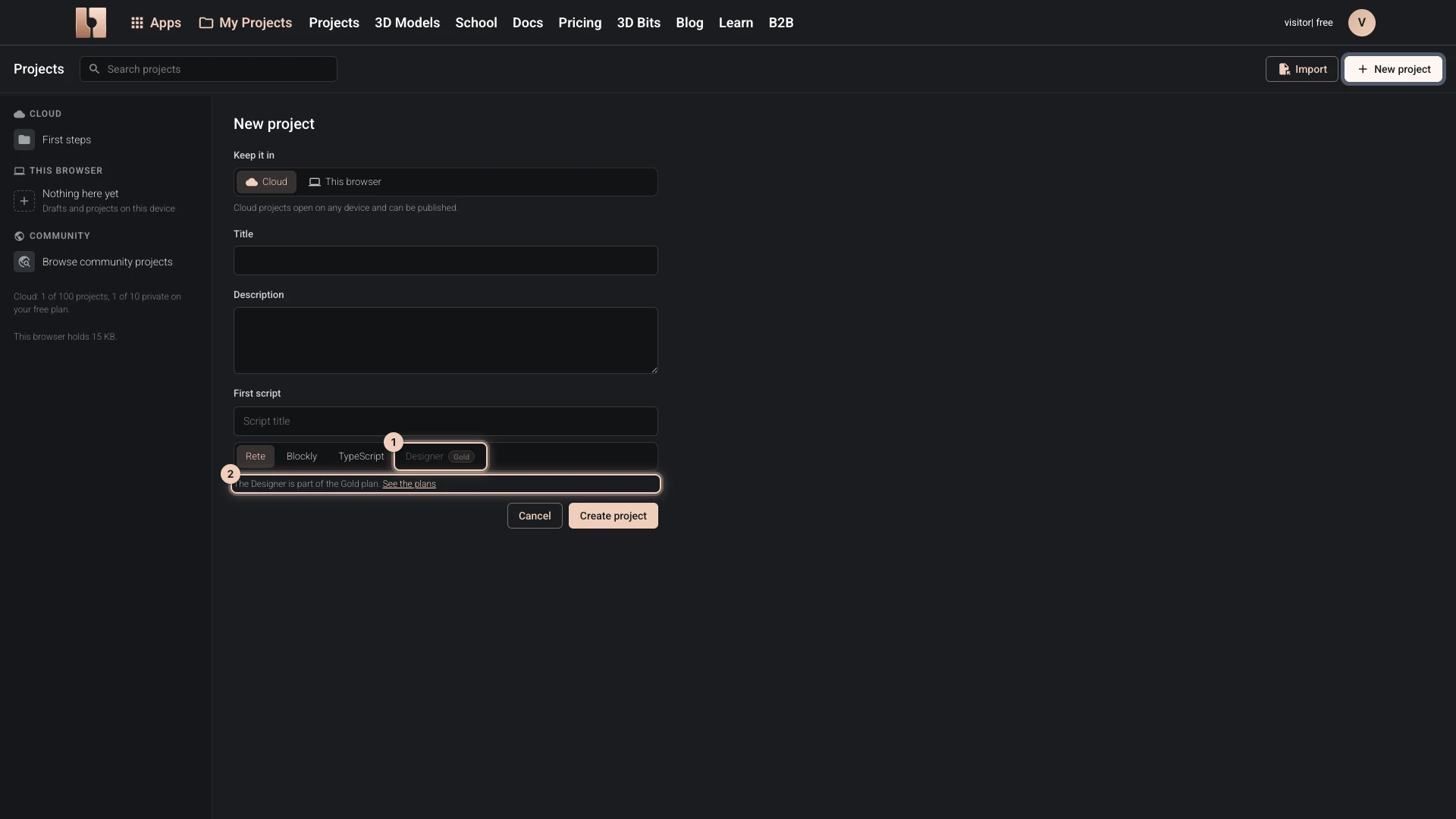Open the Apps grid menu
1456x819 pixels.
coord(155,23)
